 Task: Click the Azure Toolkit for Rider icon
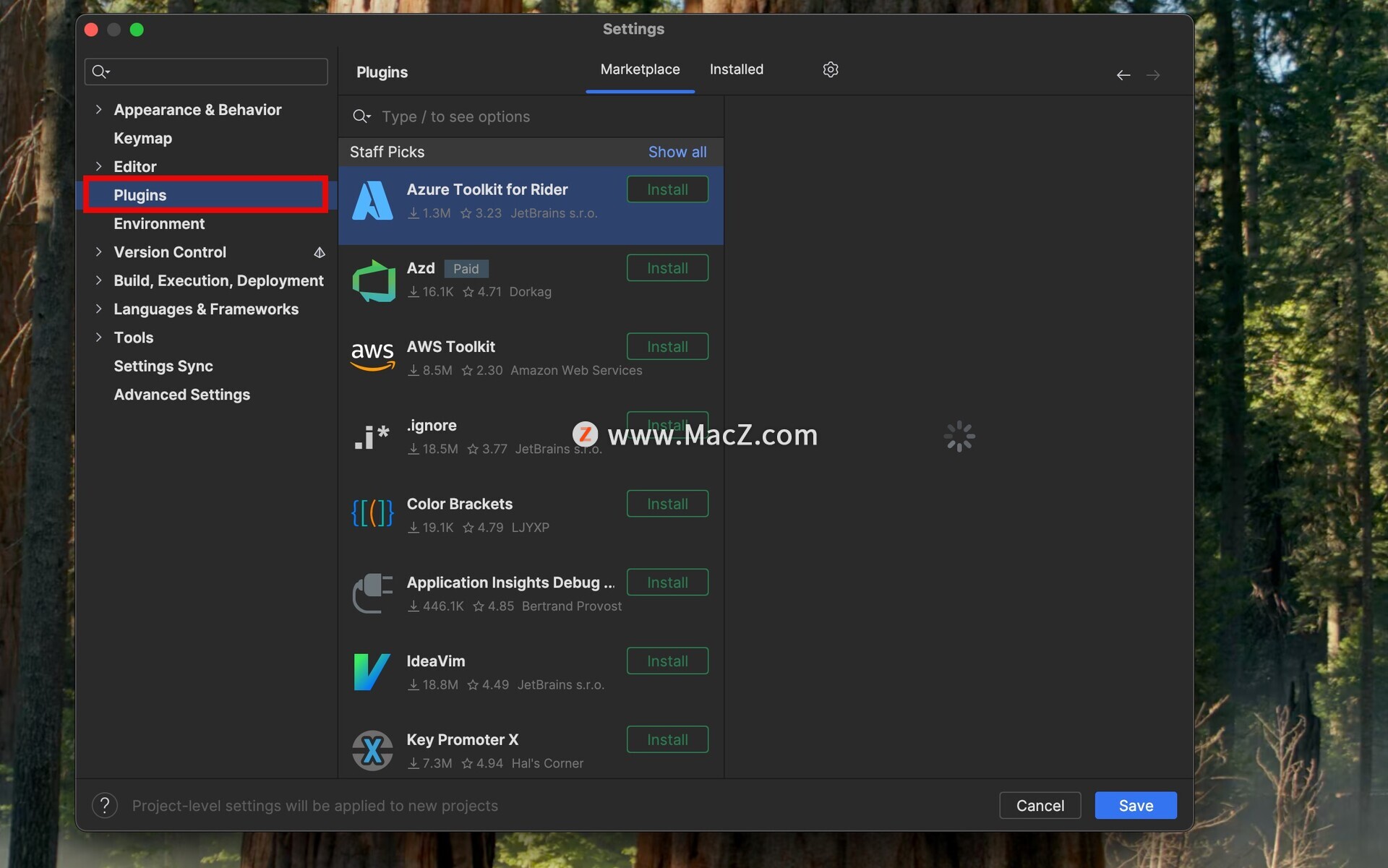pos(372,200)
